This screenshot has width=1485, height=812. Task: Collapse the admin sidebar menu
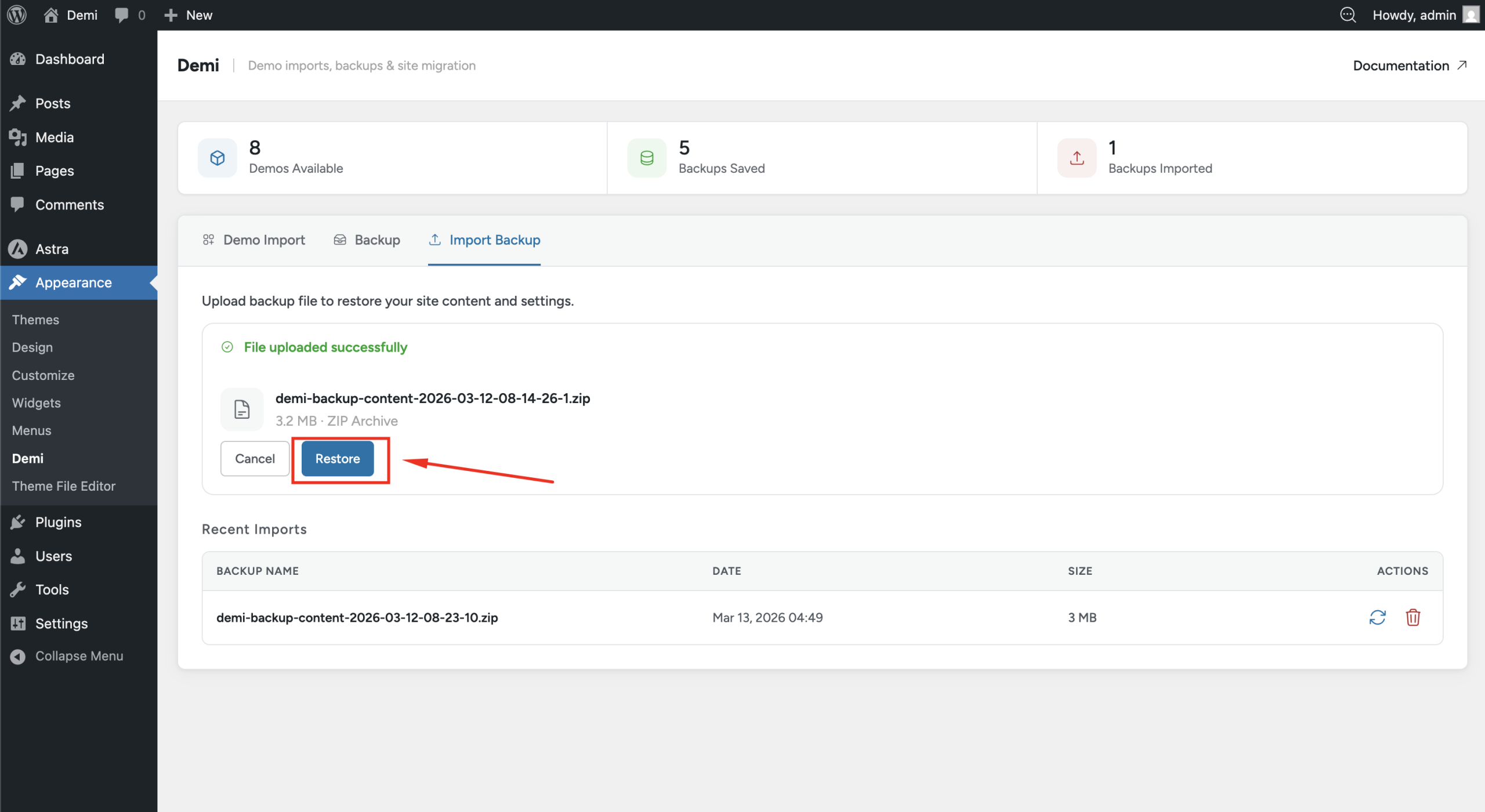tap(67, 656)
